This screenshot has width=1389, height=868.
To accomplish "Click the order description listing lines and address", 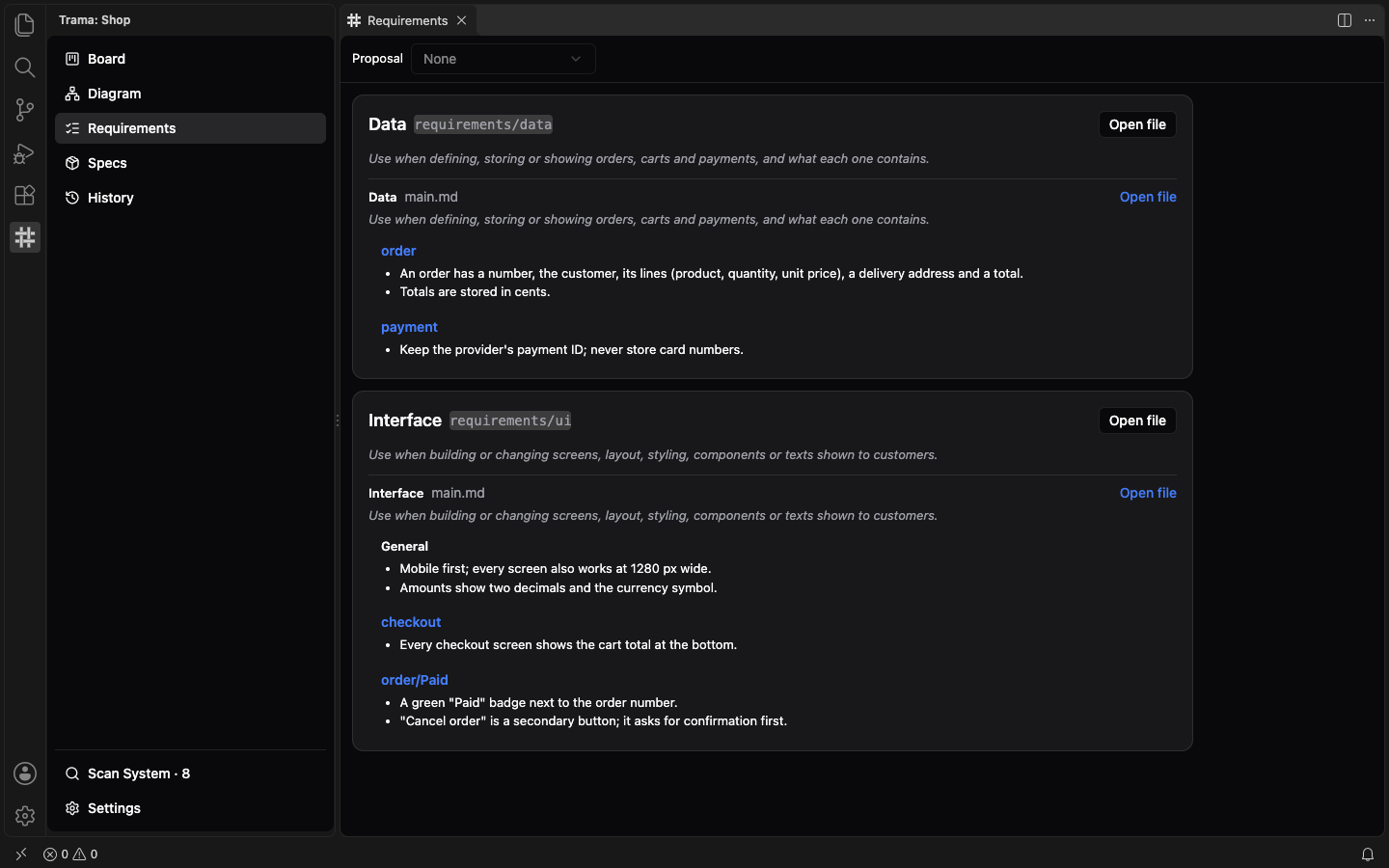I will point(711,274).
